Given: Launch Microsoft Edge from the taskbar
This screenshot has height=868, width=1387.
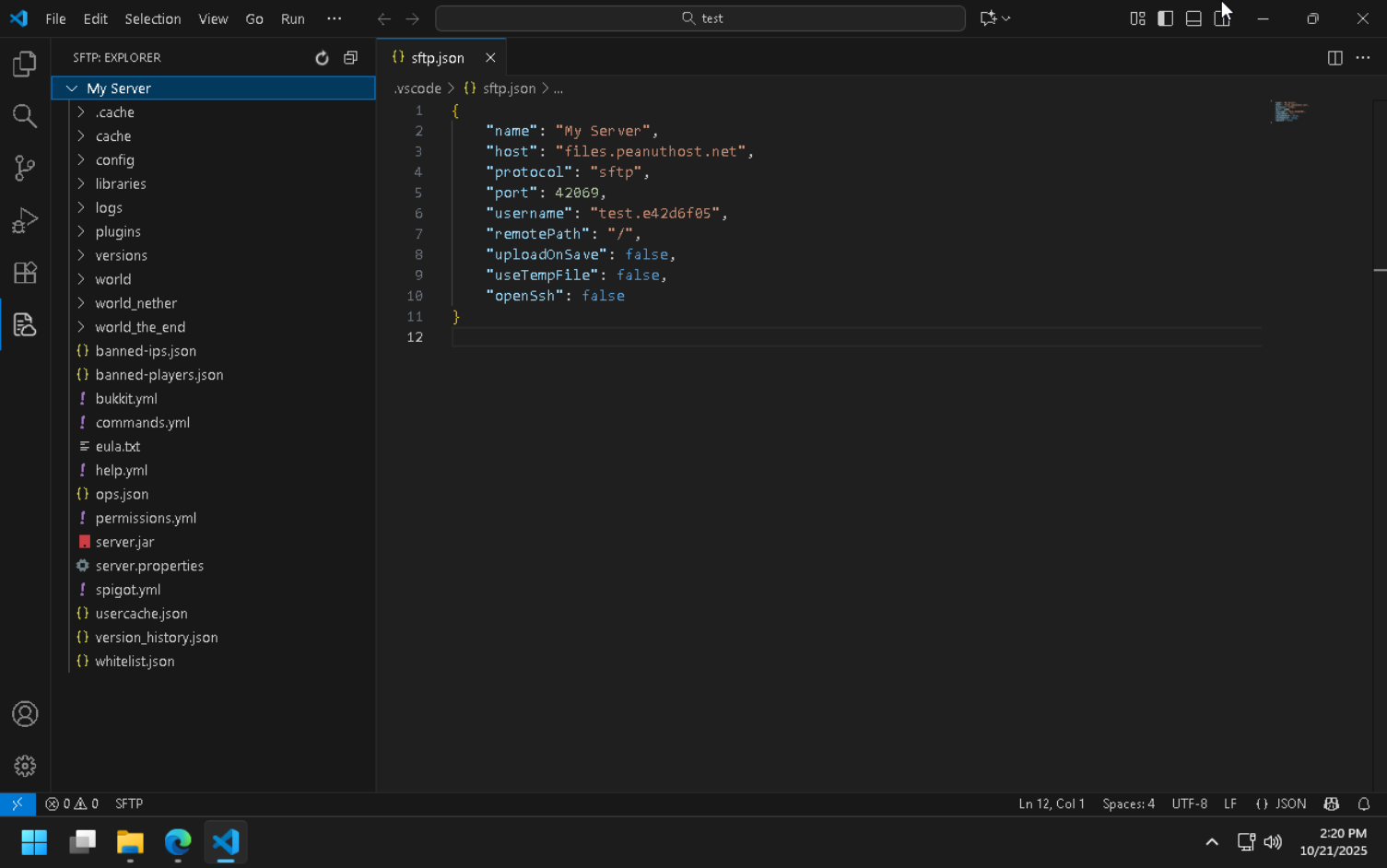Looking at the screenshot, I should tap(177, 842).
